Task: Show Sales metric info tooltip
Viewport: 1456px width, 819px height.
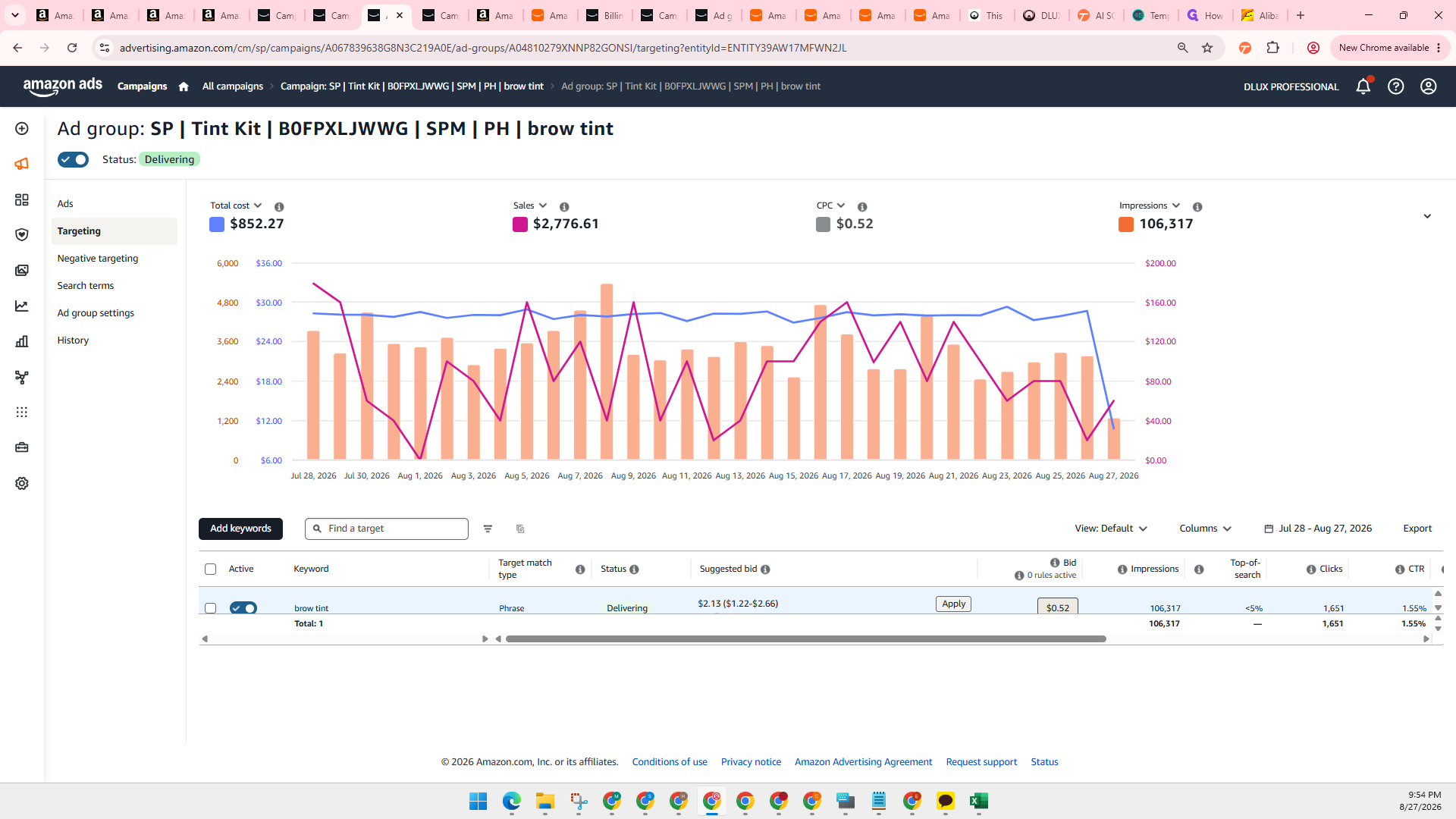Action: pos(564,207)
